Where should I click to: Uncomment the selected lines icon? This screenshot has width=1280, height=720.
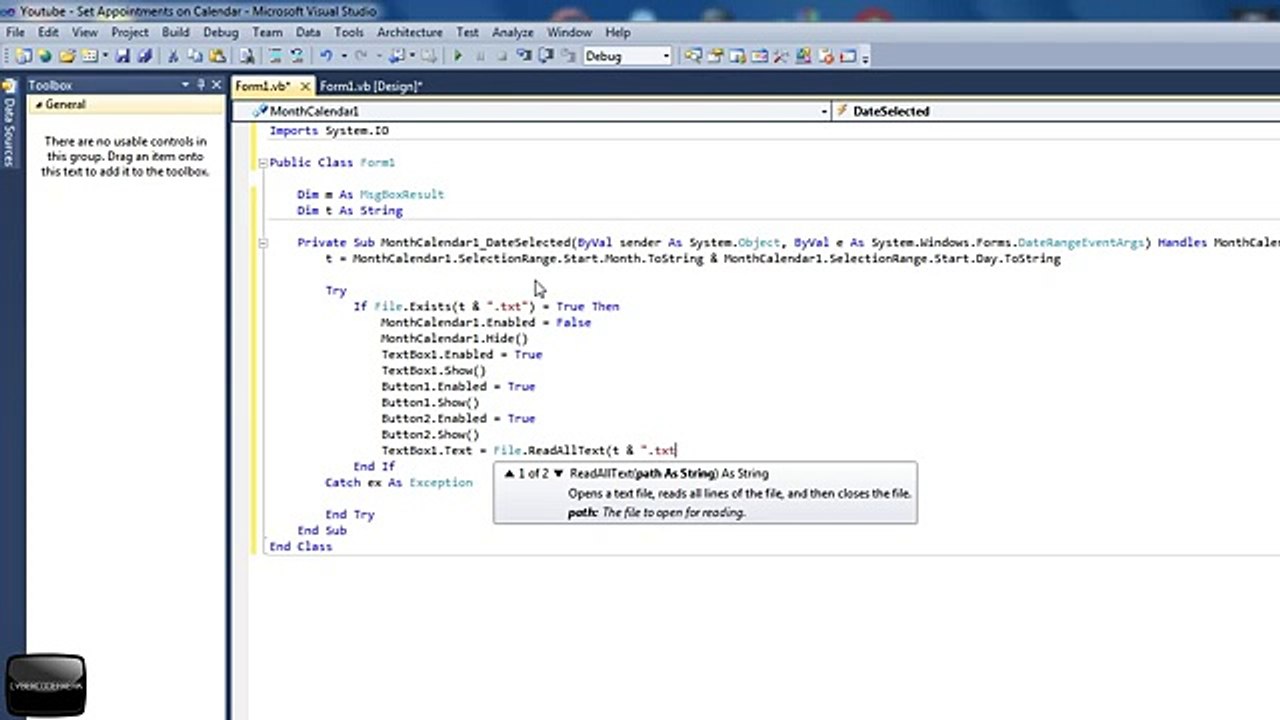[x=297, y=56]
